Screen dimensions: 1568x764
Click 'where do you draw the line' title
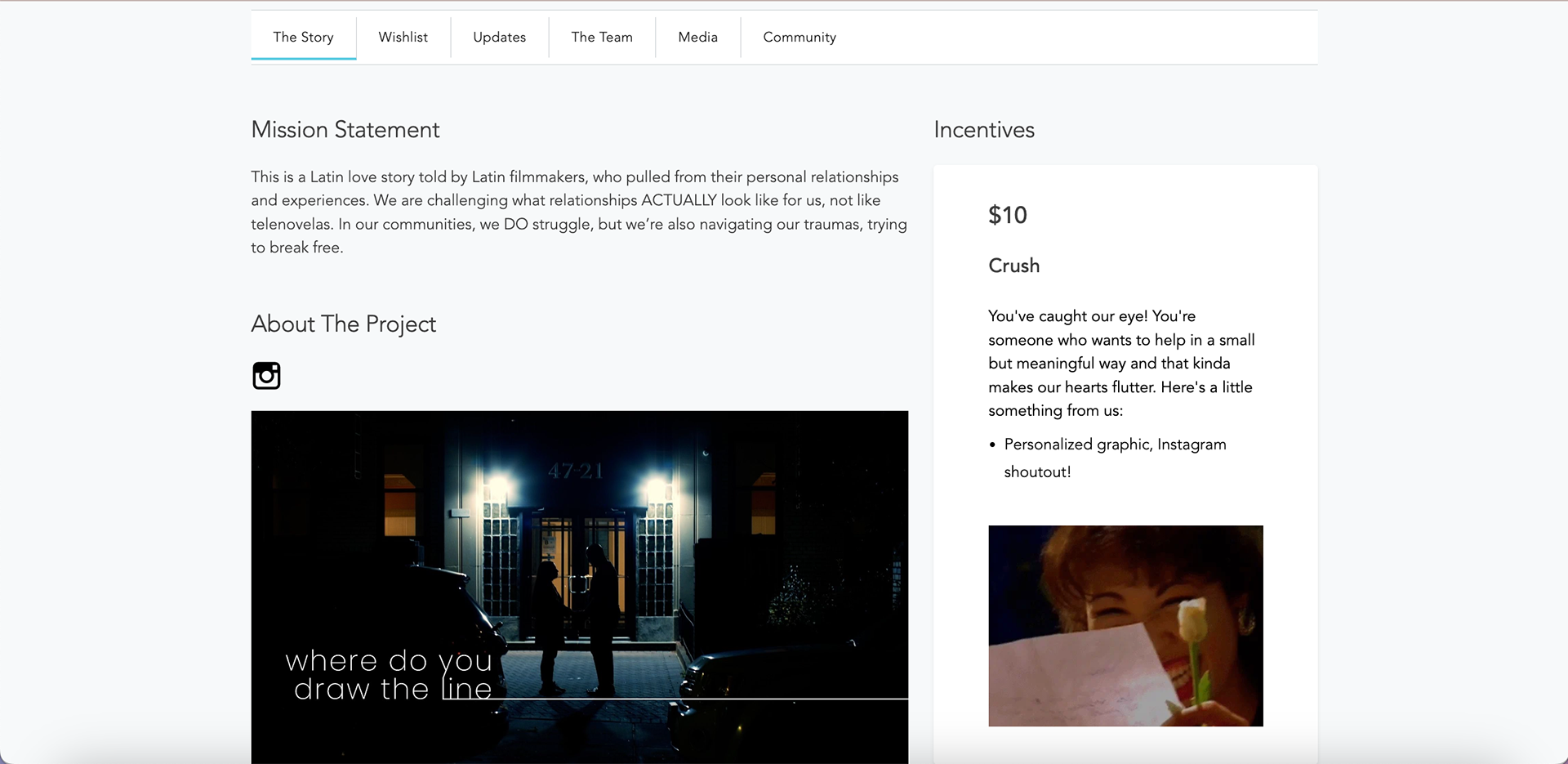(x=389, y=674)
